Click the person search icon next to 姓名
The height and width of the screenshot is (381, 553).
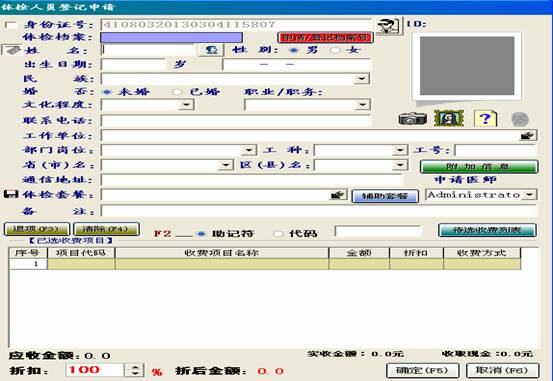click(x=211, y=50)
